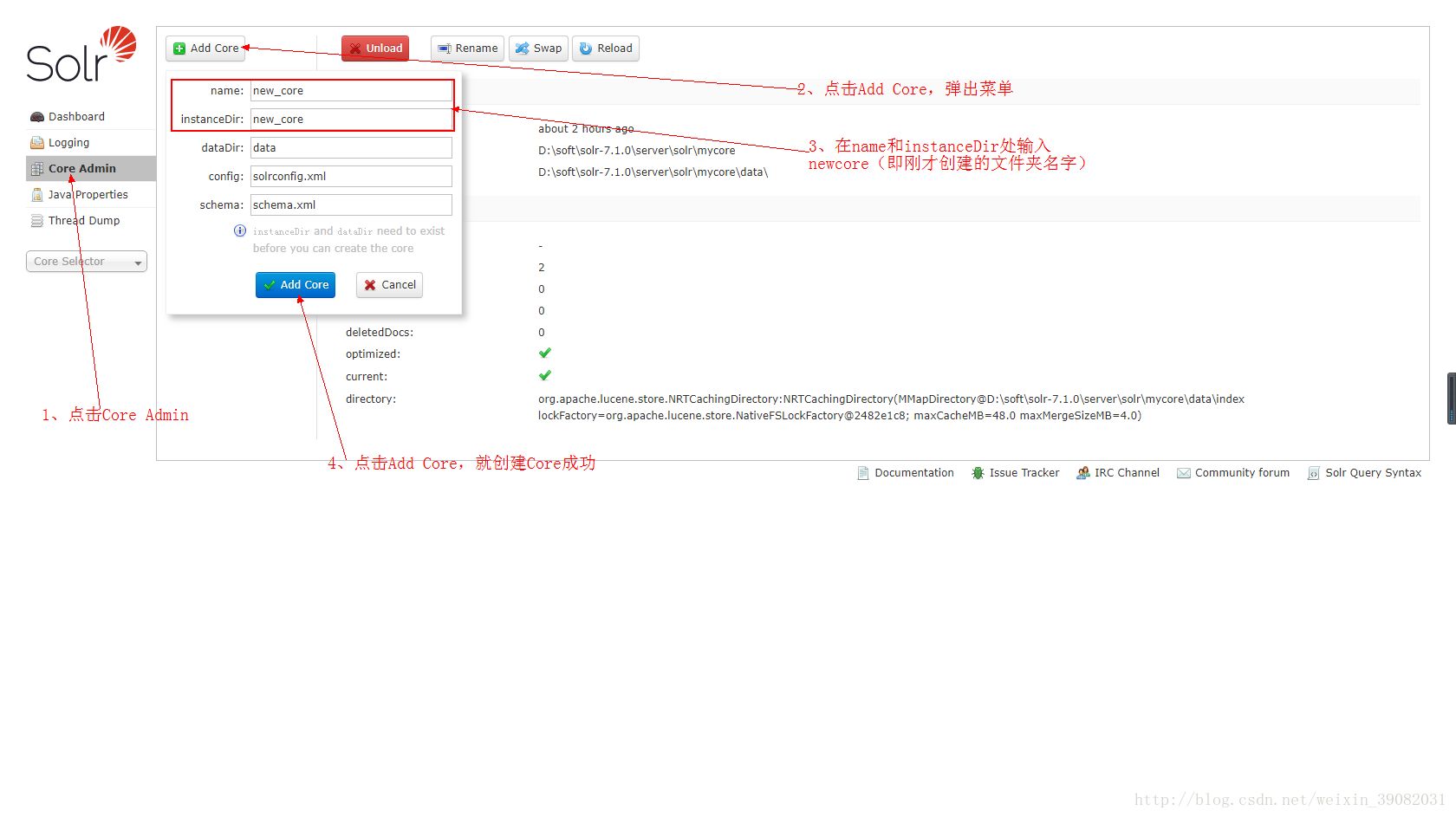Click the D:\soft\solr-7.1.0\server\solr\mycore instance path

(636, 151)
